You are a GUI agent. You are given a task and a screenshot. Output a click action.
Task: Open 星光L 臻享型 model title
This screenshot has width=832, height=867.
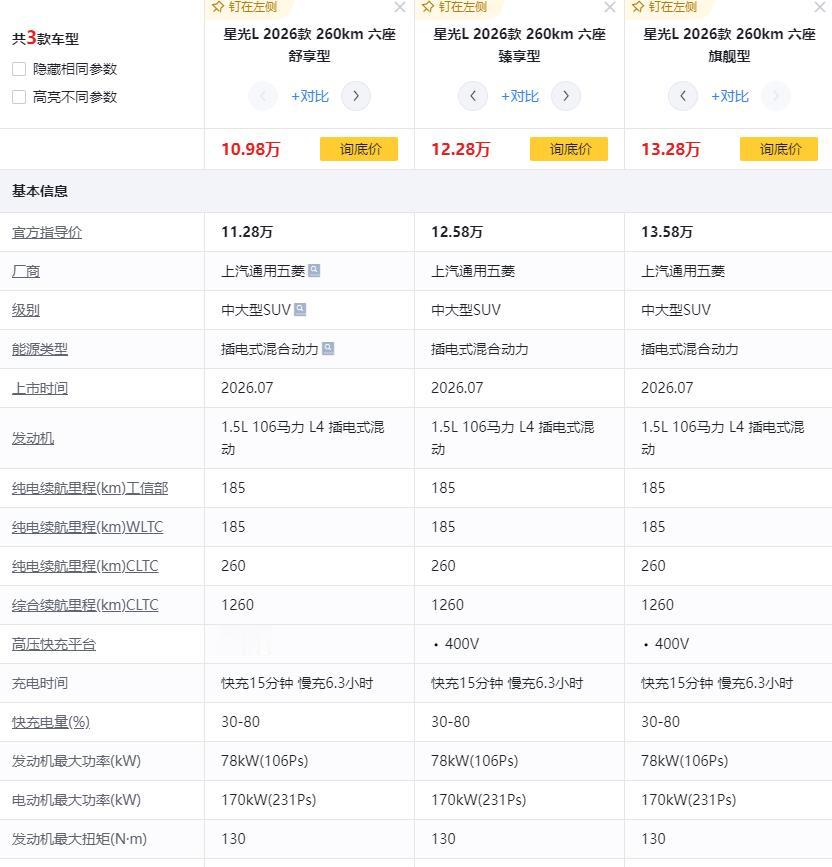point(520,45)
